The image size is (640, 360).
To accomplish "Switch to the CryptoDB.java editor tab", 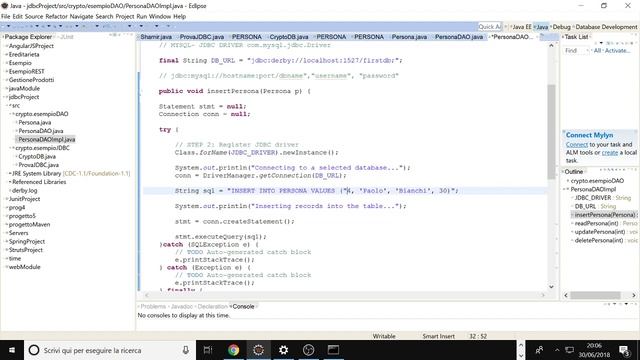I will pos(289,37).
